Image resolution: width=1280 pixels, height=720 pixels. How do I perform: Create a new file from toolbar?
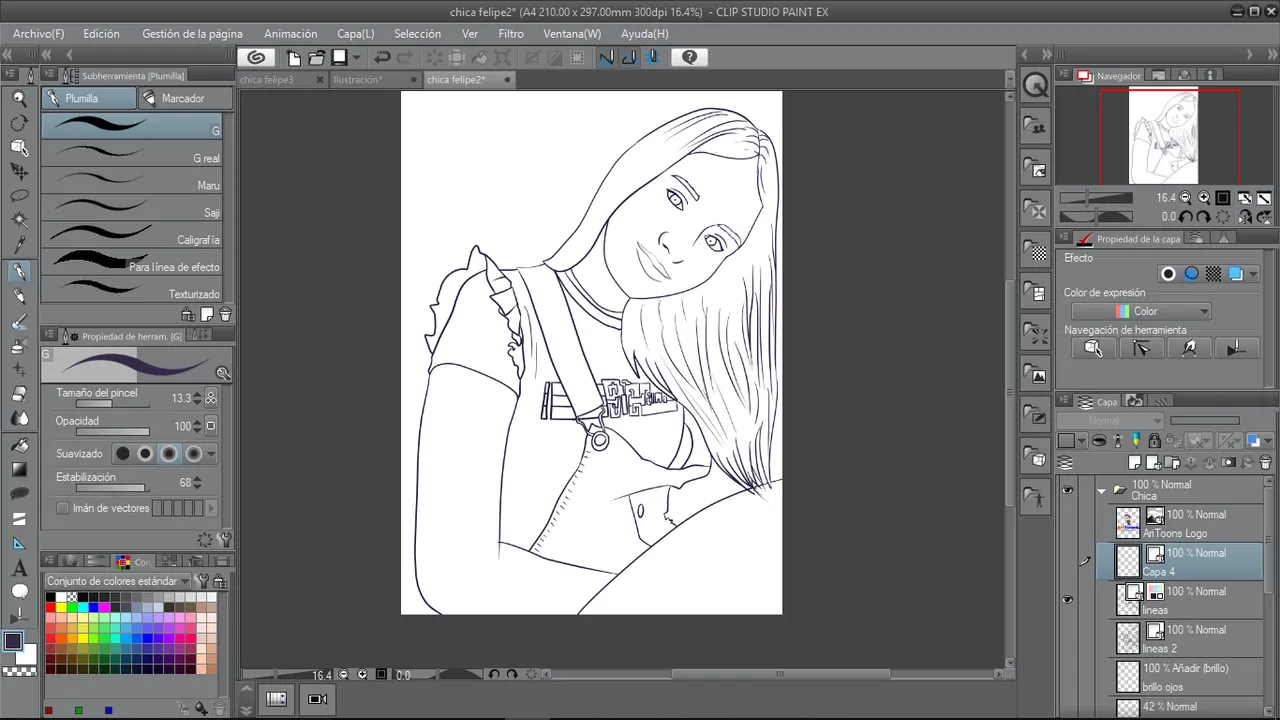(293, 58)
